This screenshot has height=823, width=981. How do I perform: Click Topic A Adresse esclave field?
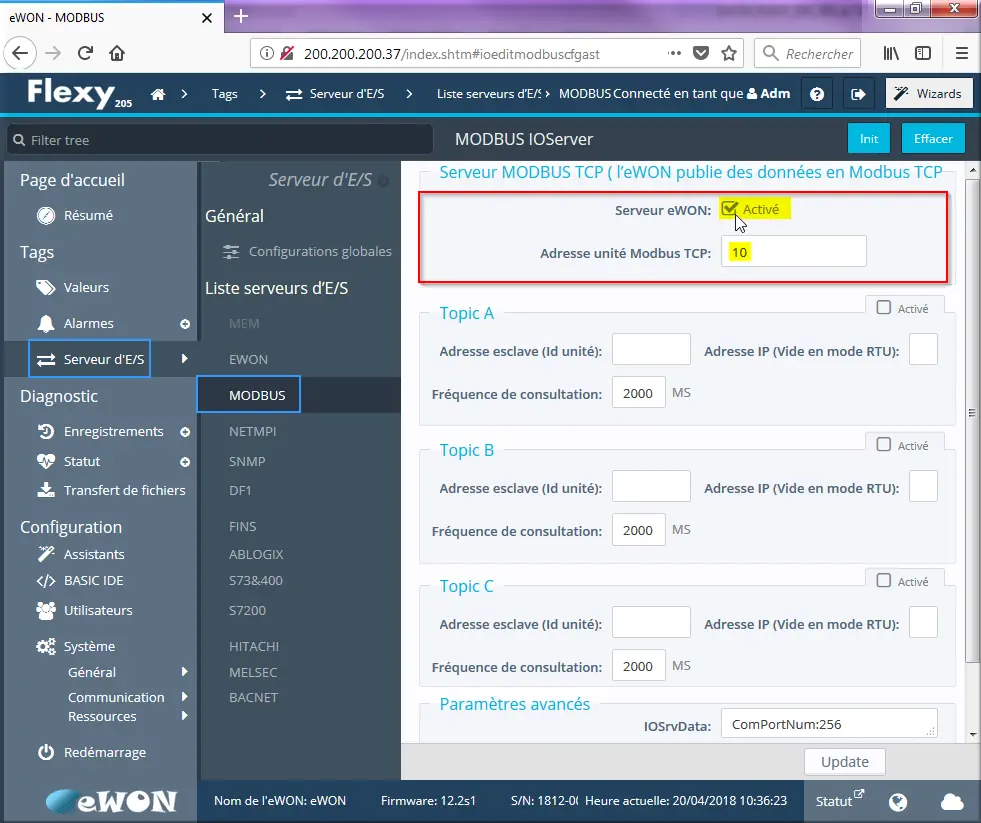[x=651, y=349]
